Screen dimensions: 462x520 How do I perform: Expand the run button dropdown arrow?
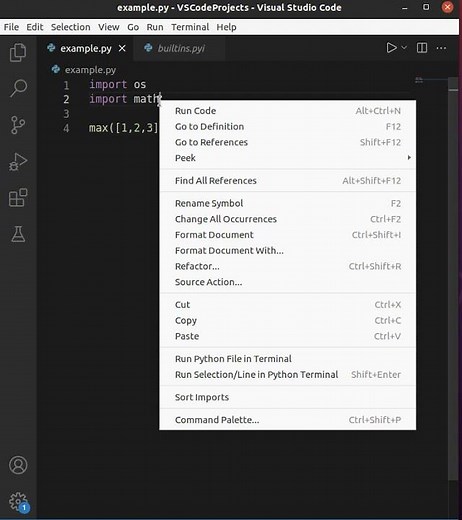tap(404, 48)
